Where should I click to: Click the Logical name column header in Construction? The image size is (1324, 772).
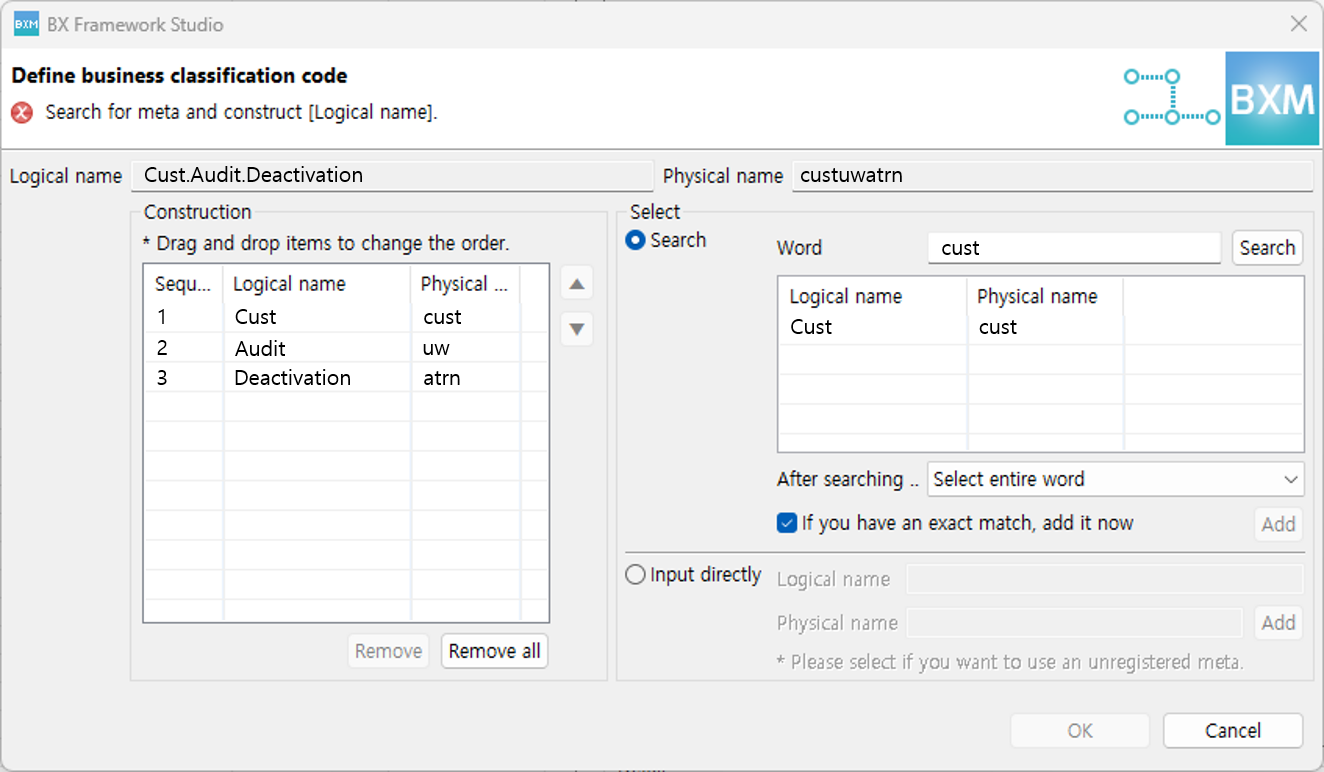[x=315, y=284]
